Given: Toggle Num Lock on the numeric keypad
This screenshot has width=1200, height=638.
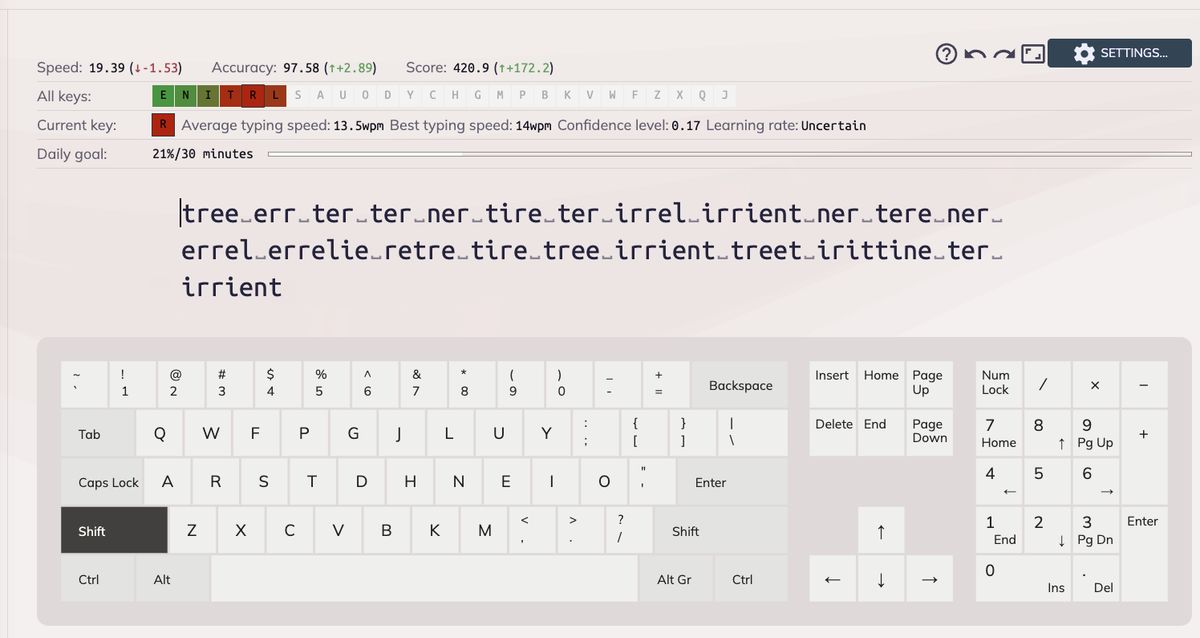Looking at the screenshot, I should pyautogui.click(x=996, y=384).
